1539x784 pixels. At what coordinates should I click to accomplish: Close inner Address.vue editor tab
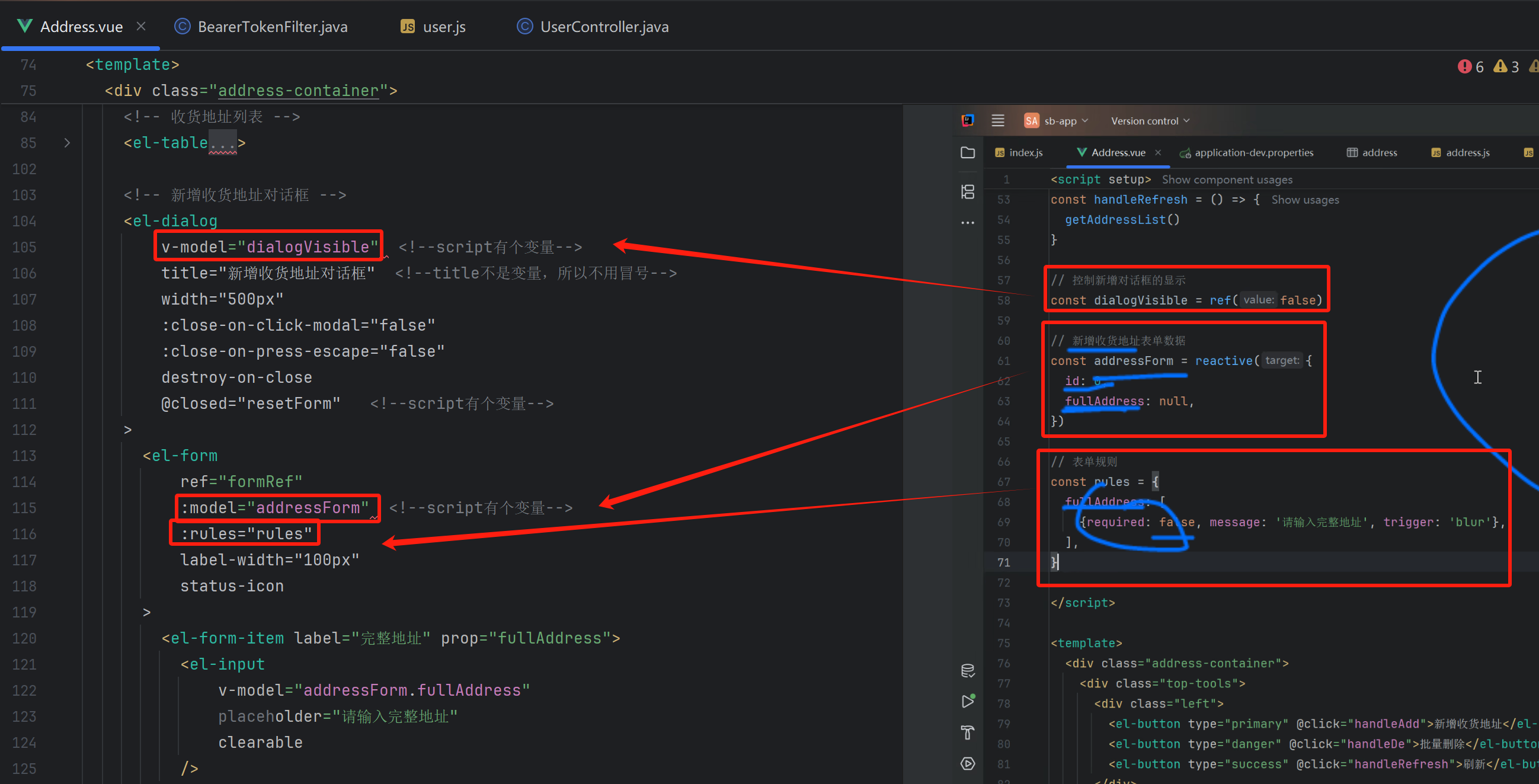tap(1158, 152)
